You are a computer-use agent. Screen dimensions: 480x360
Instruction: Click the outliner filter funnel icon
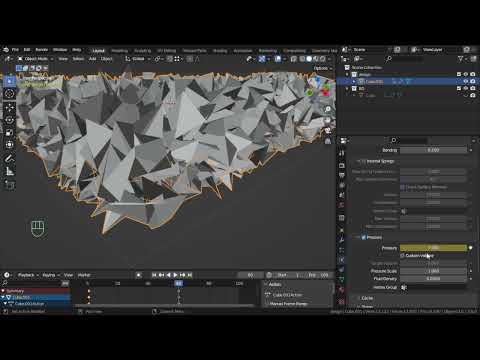[x=461, y=59]
